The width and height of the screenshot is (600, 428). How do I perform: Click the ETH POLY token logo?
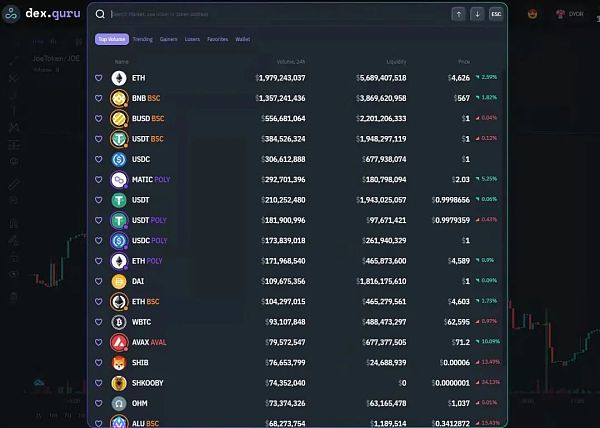[x=119, y=261]
